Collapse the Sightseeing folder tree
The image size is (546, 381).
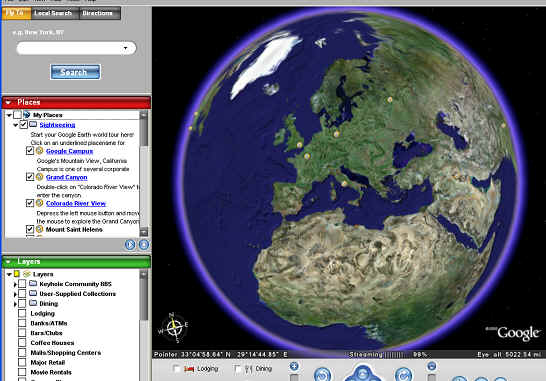click(x=16, y=125)
